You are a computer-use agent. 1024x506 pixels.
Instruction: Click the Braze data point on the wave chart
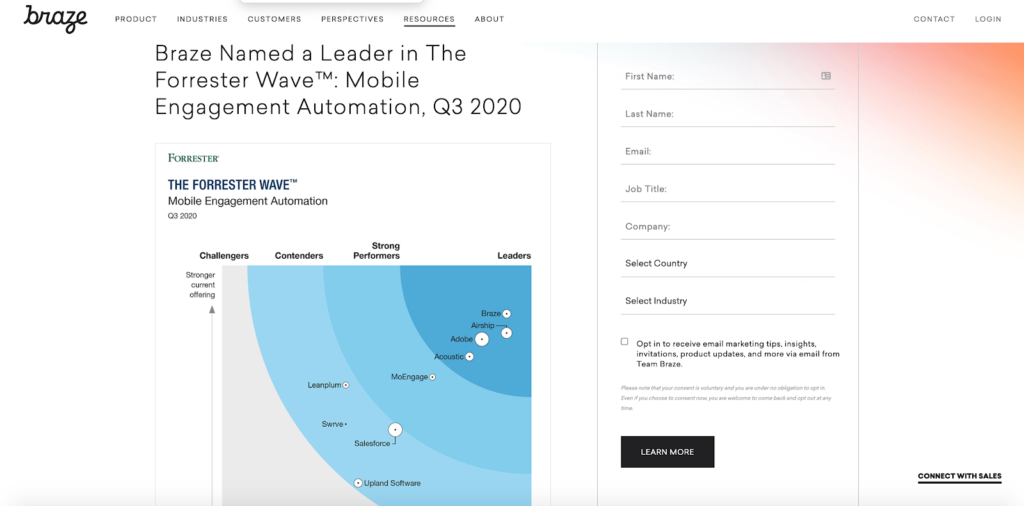point(506,314)
